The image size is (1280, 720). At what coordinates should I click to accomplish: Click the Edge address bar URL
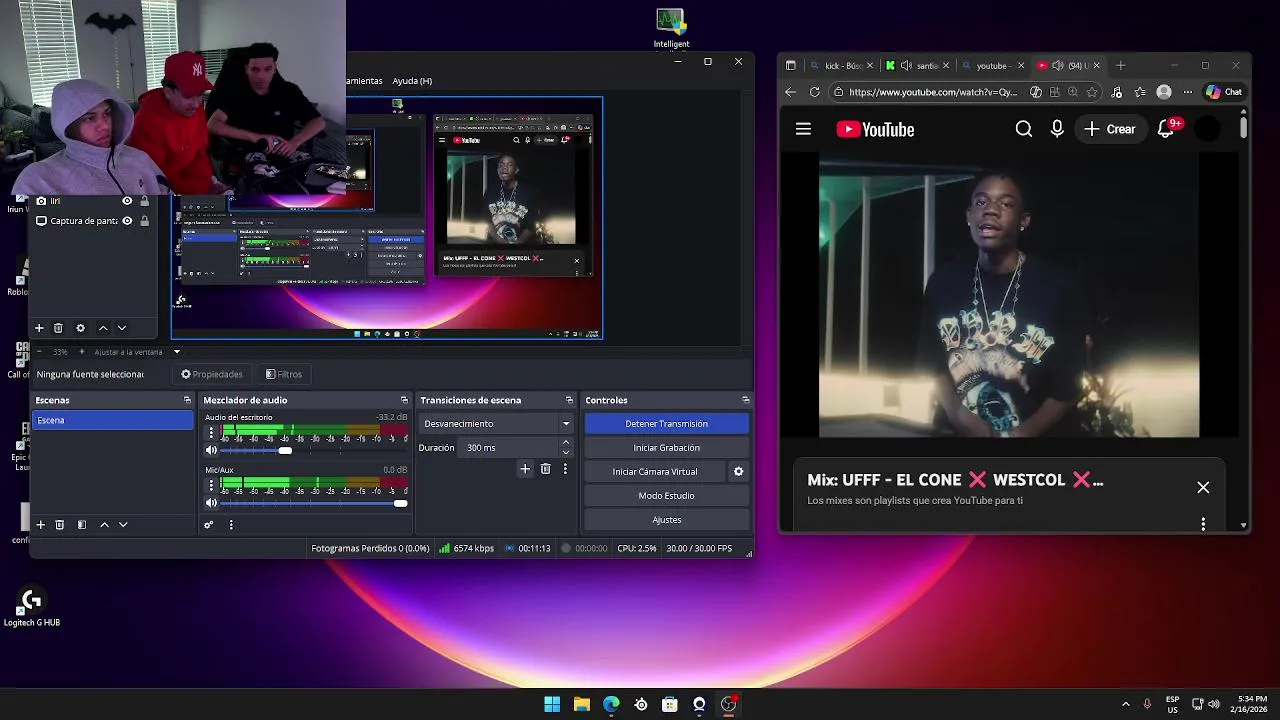point(932,92)
